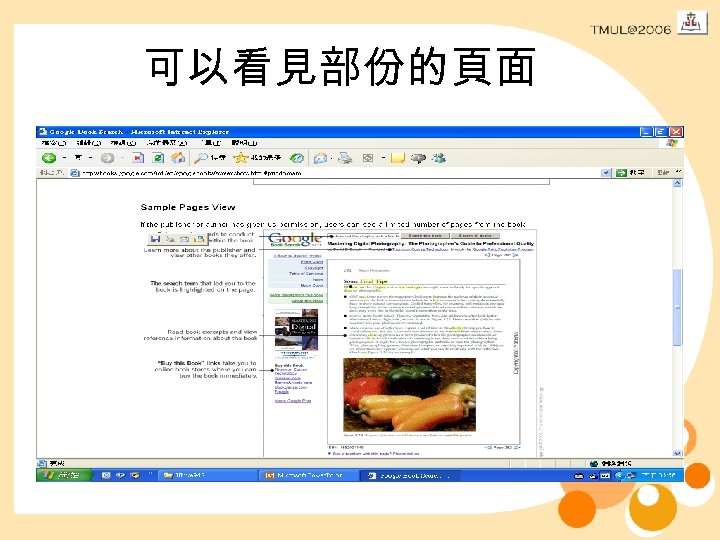Click the Table of Contents sidebar link
The width and height of the screenshot is (720, 540).
(x=306, y=273)
